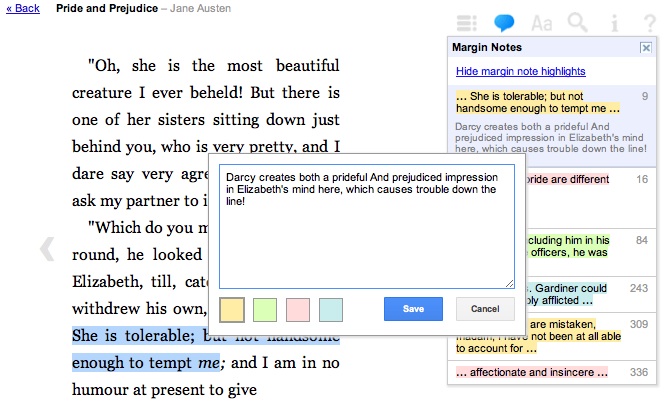Open the search magnifier icon
Screen dimensions: 665x413
(578, 22)
